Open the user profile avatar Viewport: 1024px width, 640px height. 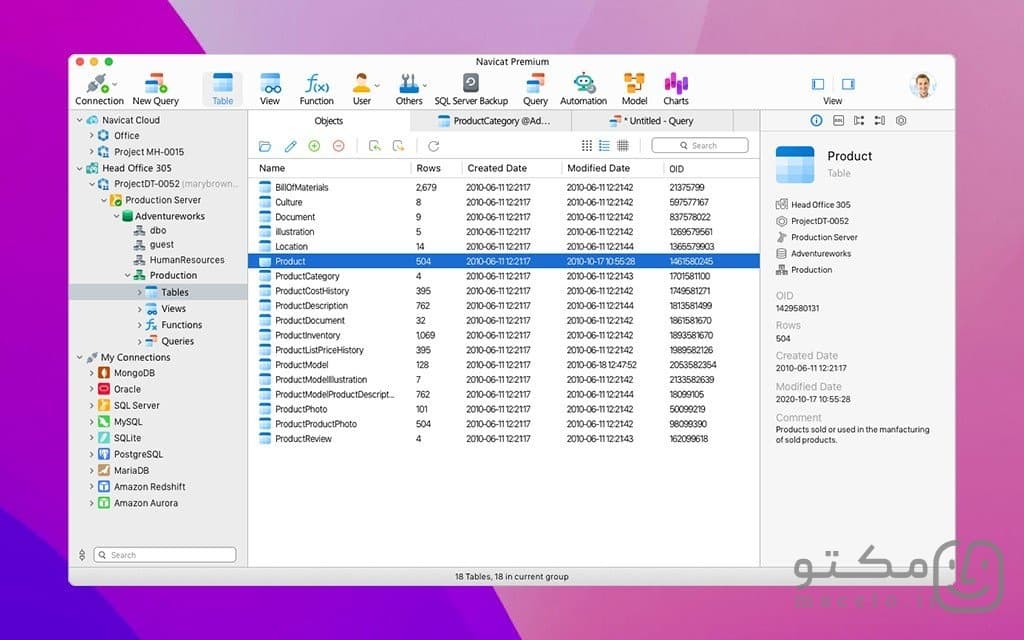point(922,85)
